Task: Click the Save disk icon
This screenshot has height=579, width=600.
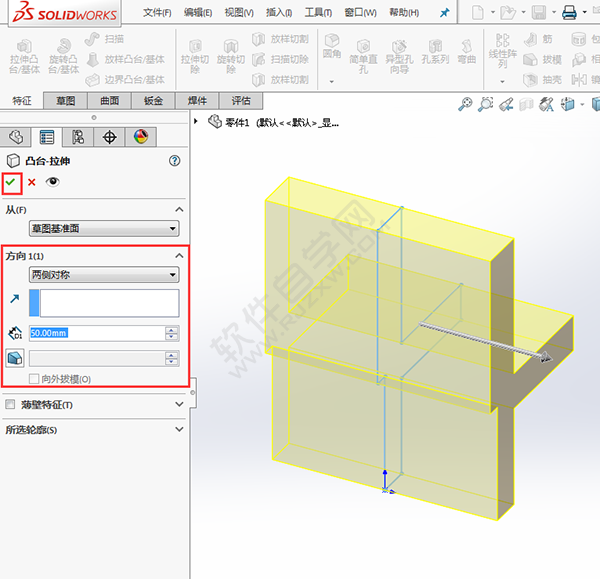Action: coord(539,12)
